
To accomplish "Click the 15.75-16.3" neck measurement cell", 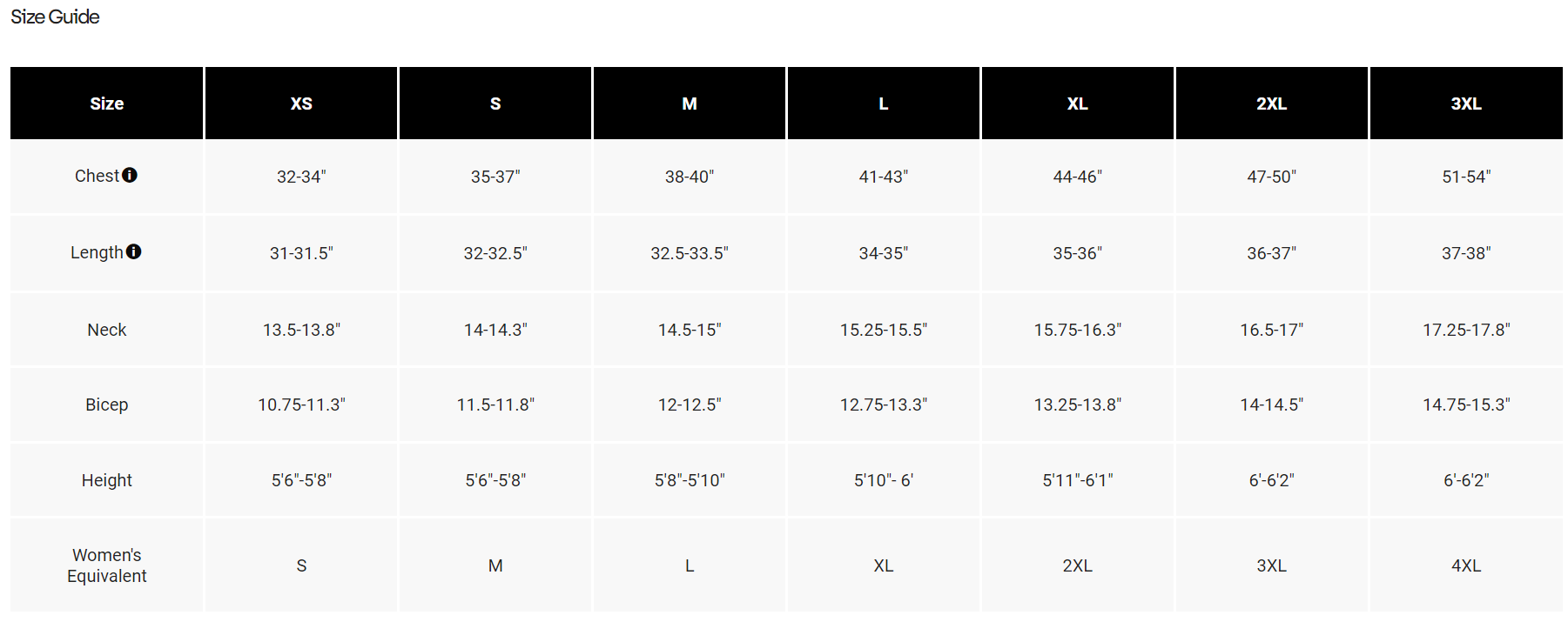I will click(1078, 330).
